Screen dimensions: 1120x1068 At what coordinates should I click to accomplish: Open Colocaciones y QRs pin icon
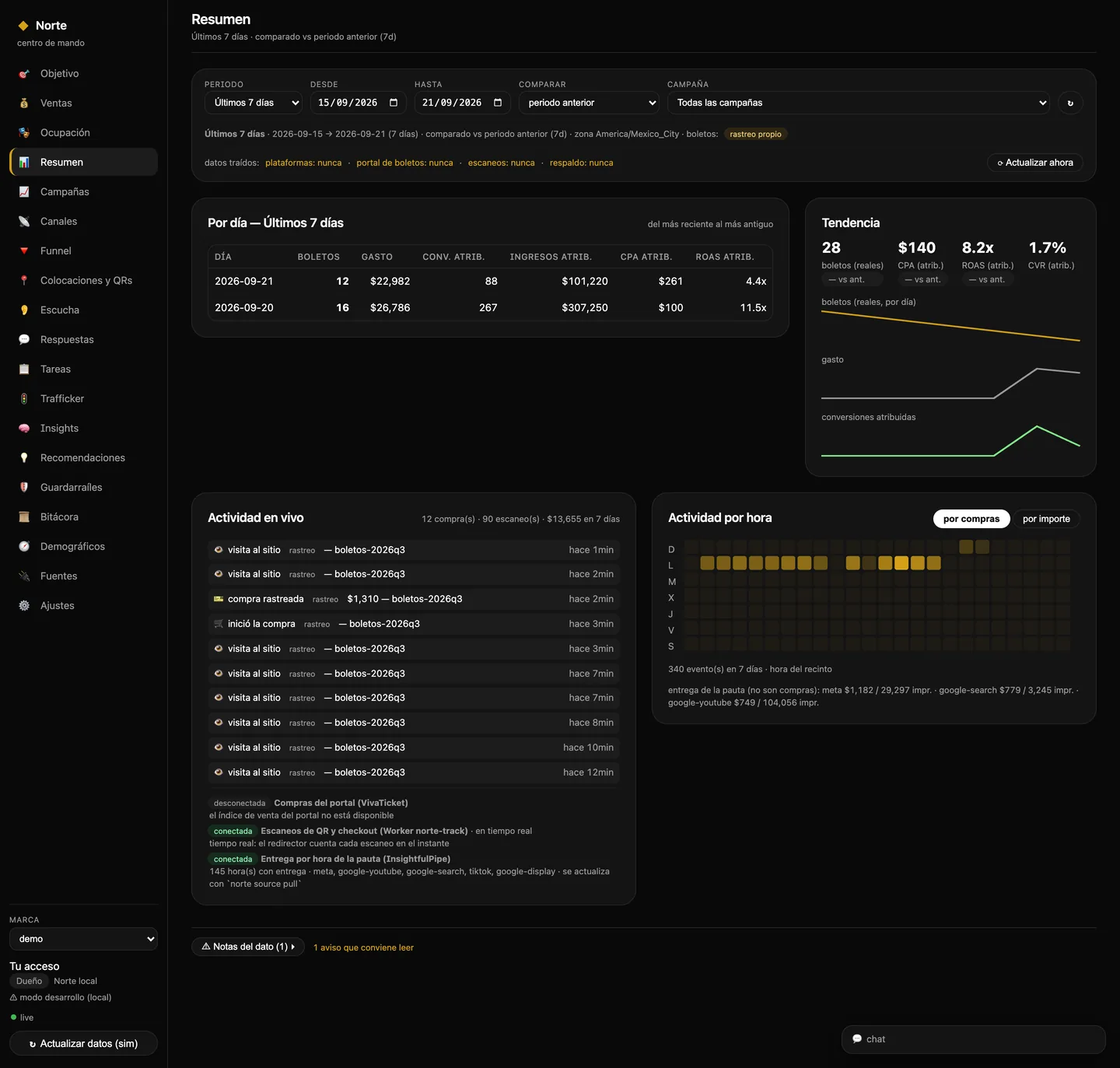coord(24,281)
